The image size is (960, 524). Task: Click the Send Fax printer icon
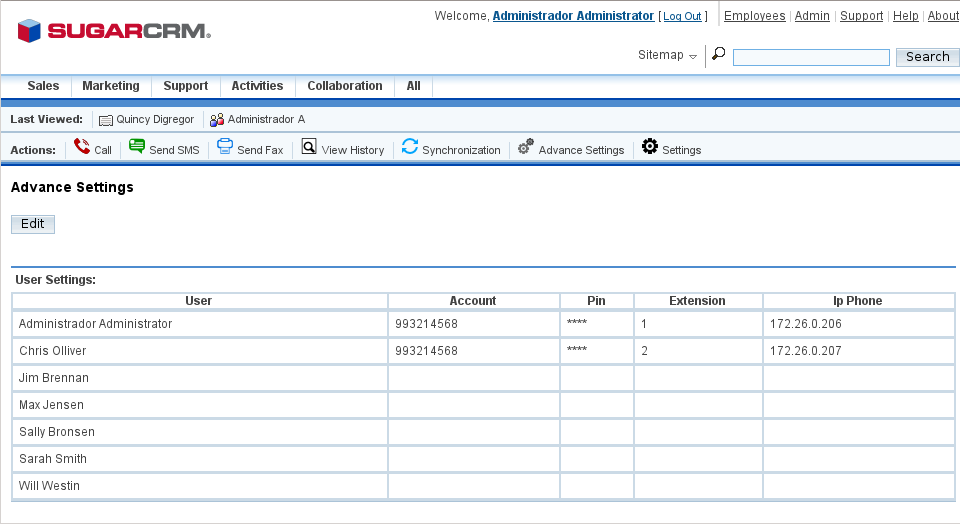225,147
